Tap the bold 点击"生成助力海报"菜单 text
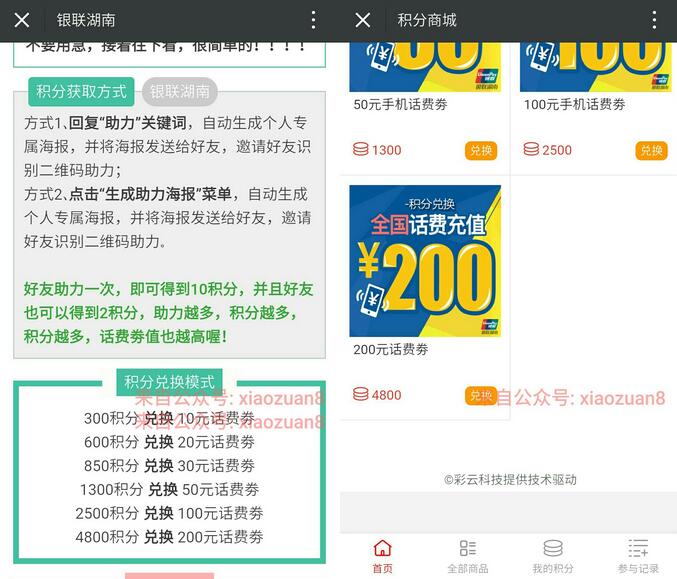677x579 pixels. click(150, 194)
